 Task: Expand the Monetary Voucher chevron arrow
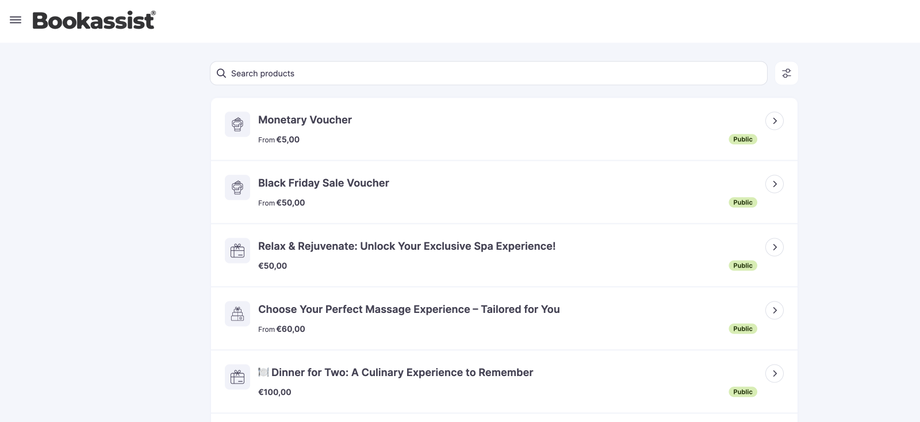[x=774, y=121]
